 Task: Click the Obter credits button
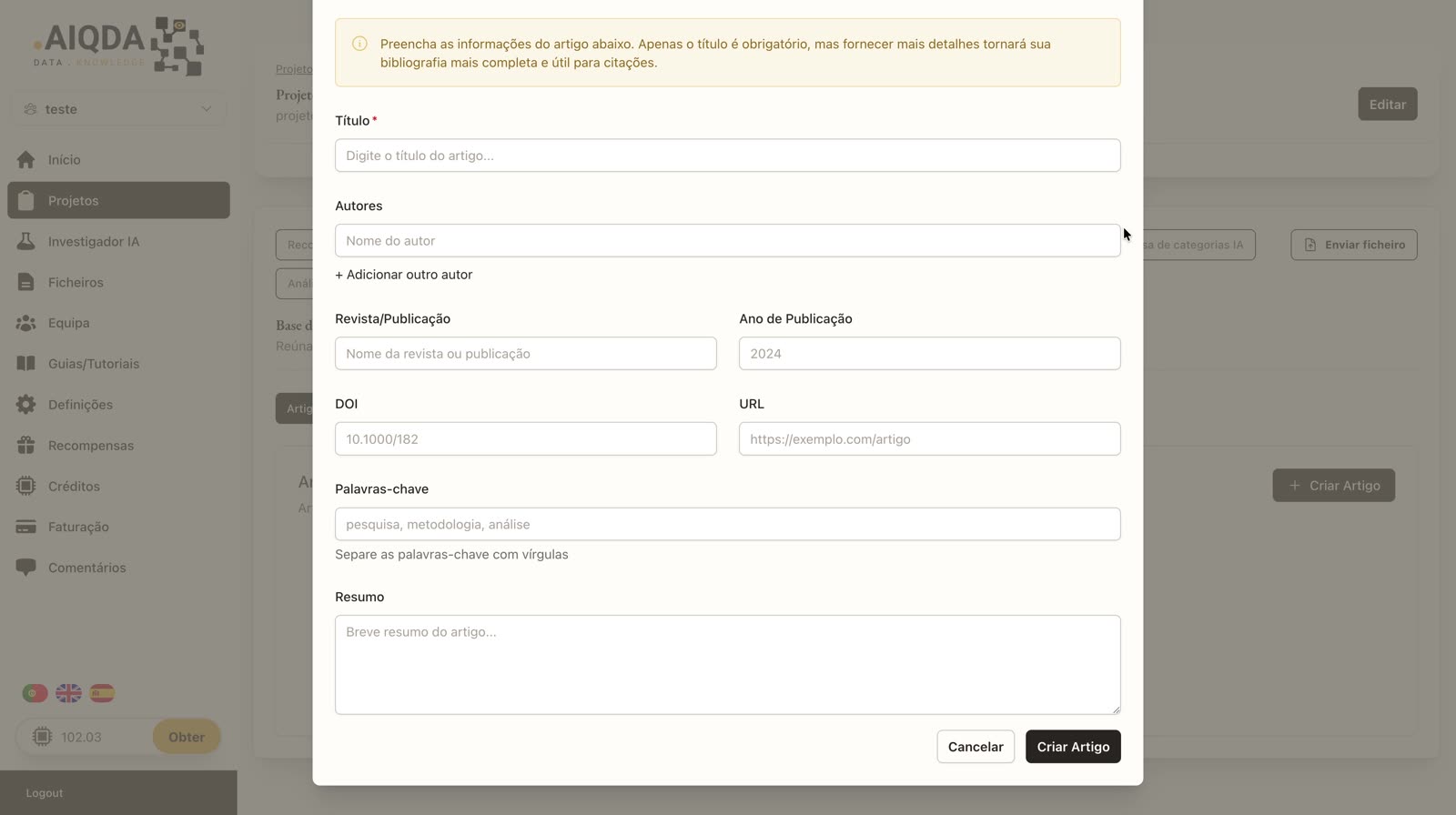(187, 737)
